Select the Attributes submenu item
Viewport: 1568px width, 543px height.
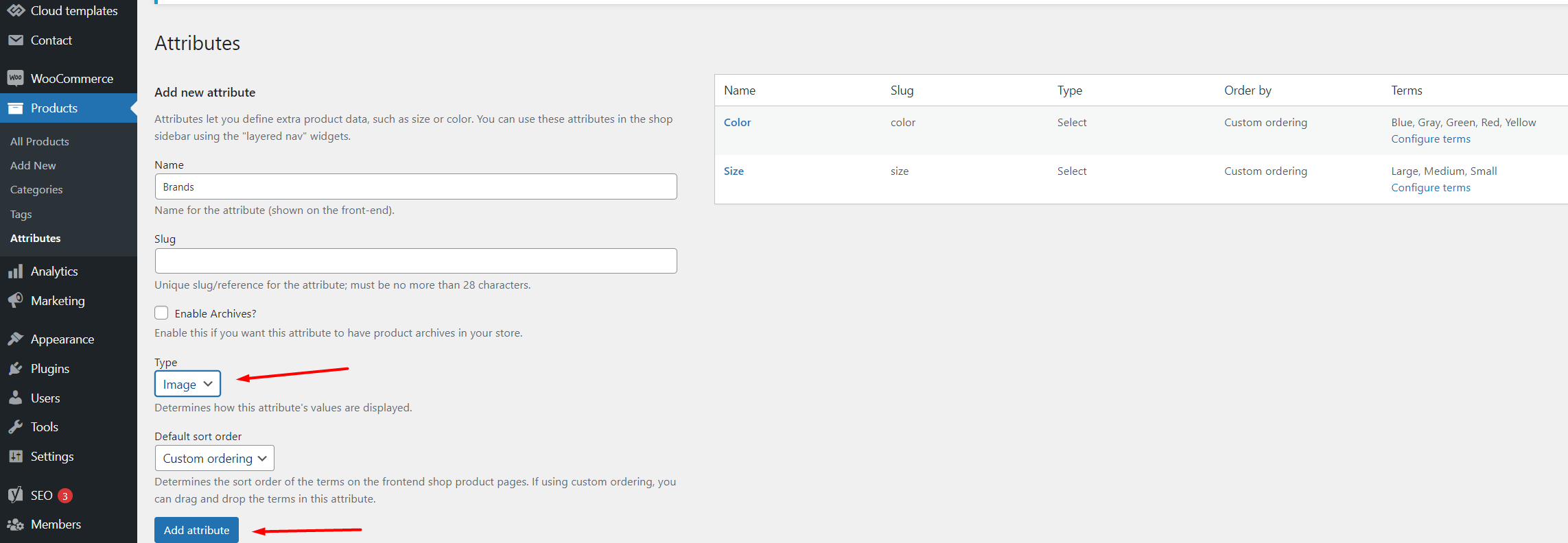tap(36, 238)
